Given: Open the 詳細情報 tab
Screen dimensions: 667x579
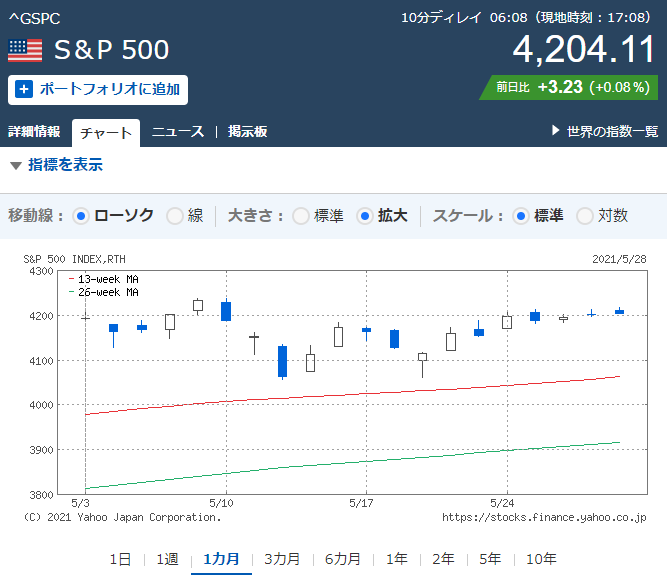Looking at the screenshot, I should 34,131.
